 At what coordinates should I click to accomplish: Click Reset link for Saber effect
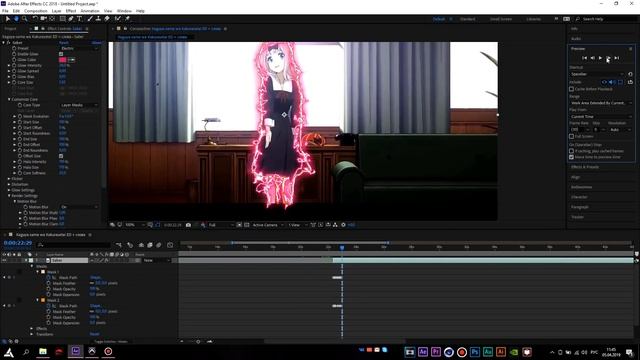(64, 42)
